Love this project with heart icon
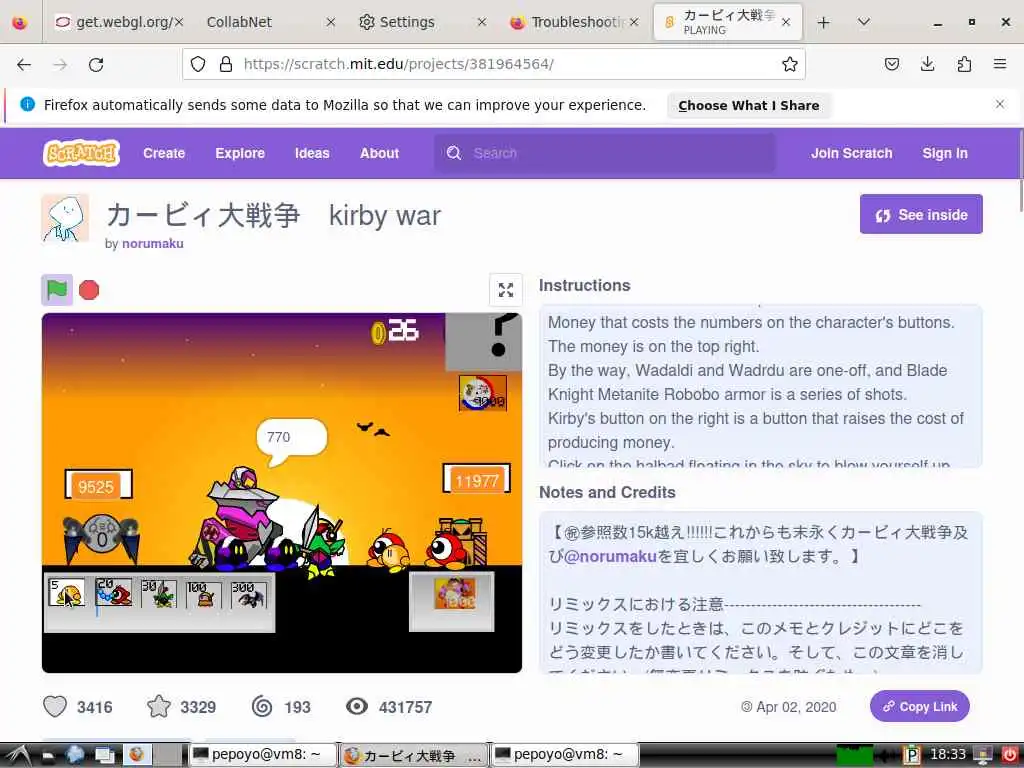The width and height of the screenshot is (1024, 768). point(55,707)
